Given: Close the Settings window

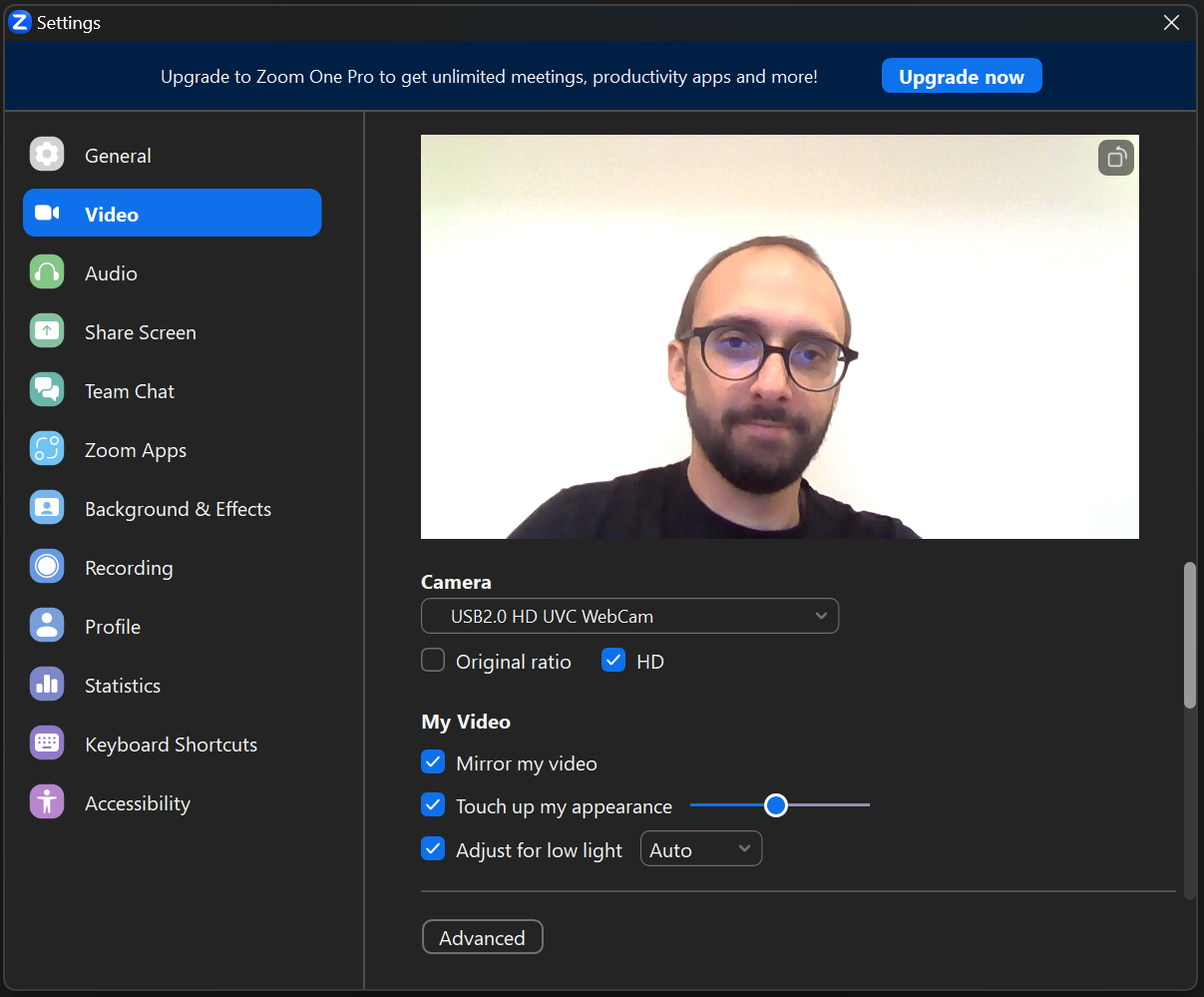Looking at the screenshot, I should [1172, 22].
